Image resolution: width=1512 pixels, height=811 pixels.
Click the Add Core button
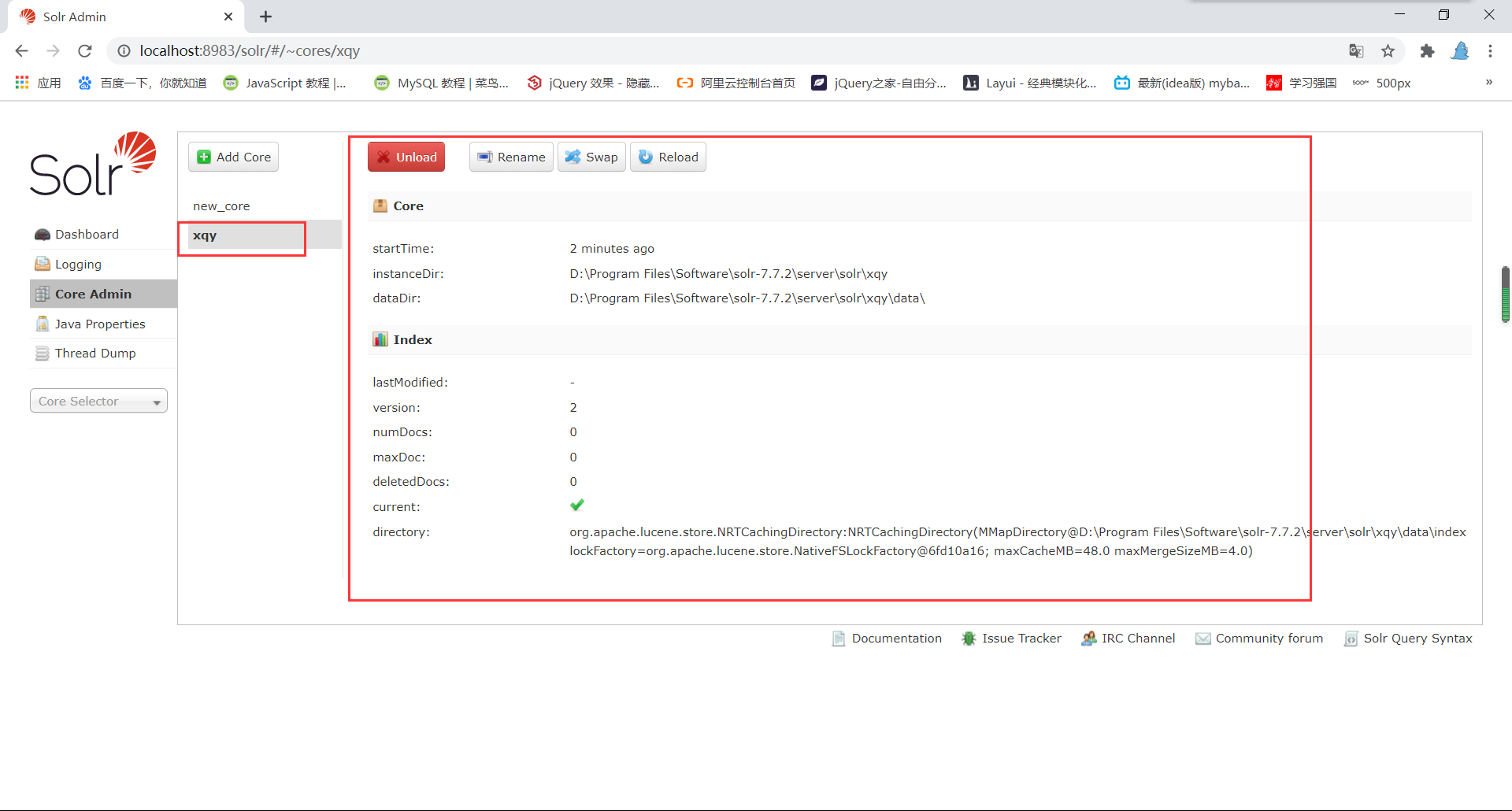pyautogui.click(x=233, y=157)
